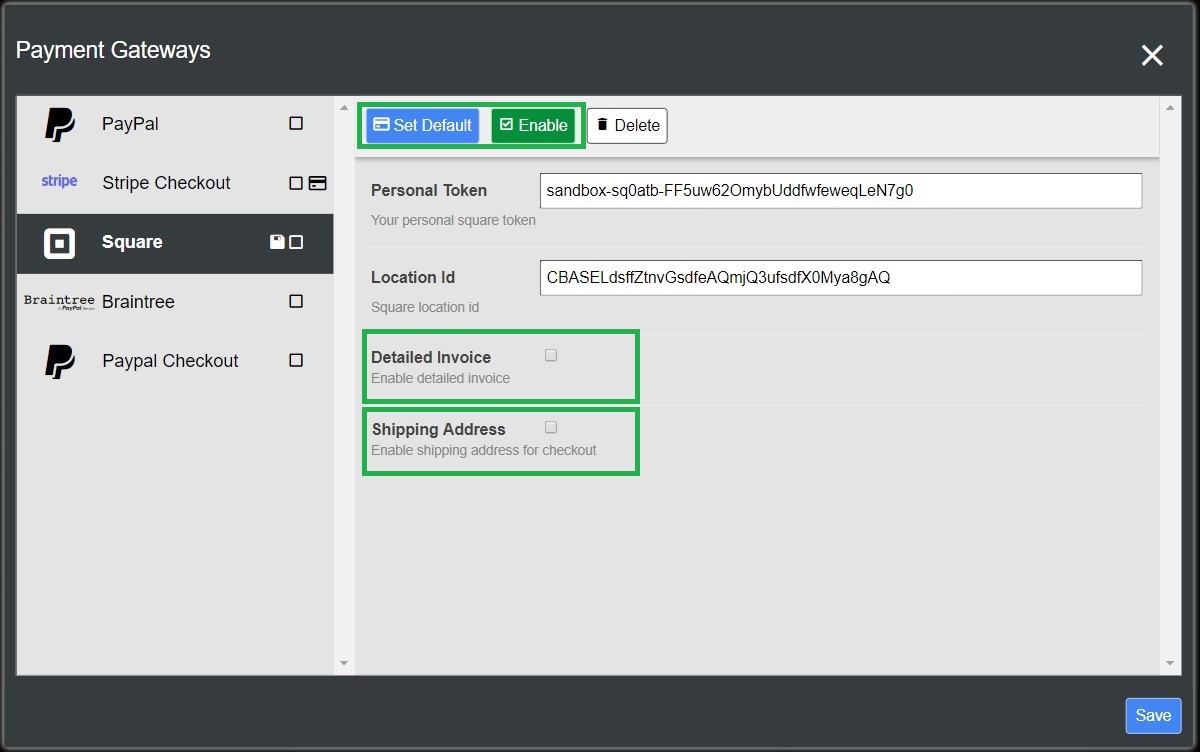Enable the Shipping Address checkbox
This screenshot has width=1200, height=752.
551,427
